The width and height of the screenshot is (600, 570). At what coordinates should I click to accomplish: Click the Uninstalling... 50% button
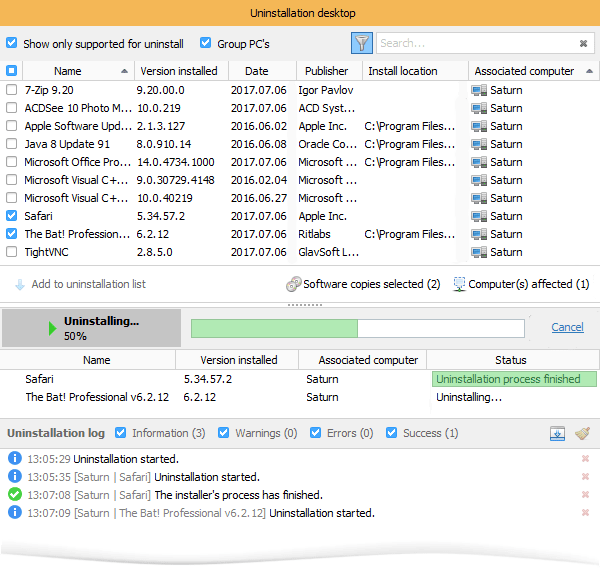(x=91, y=328)
